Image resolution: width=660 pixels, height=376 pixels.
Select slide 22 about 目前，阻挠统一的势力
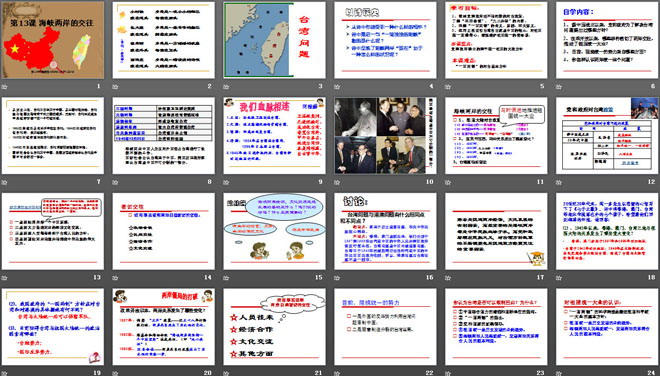385,327
